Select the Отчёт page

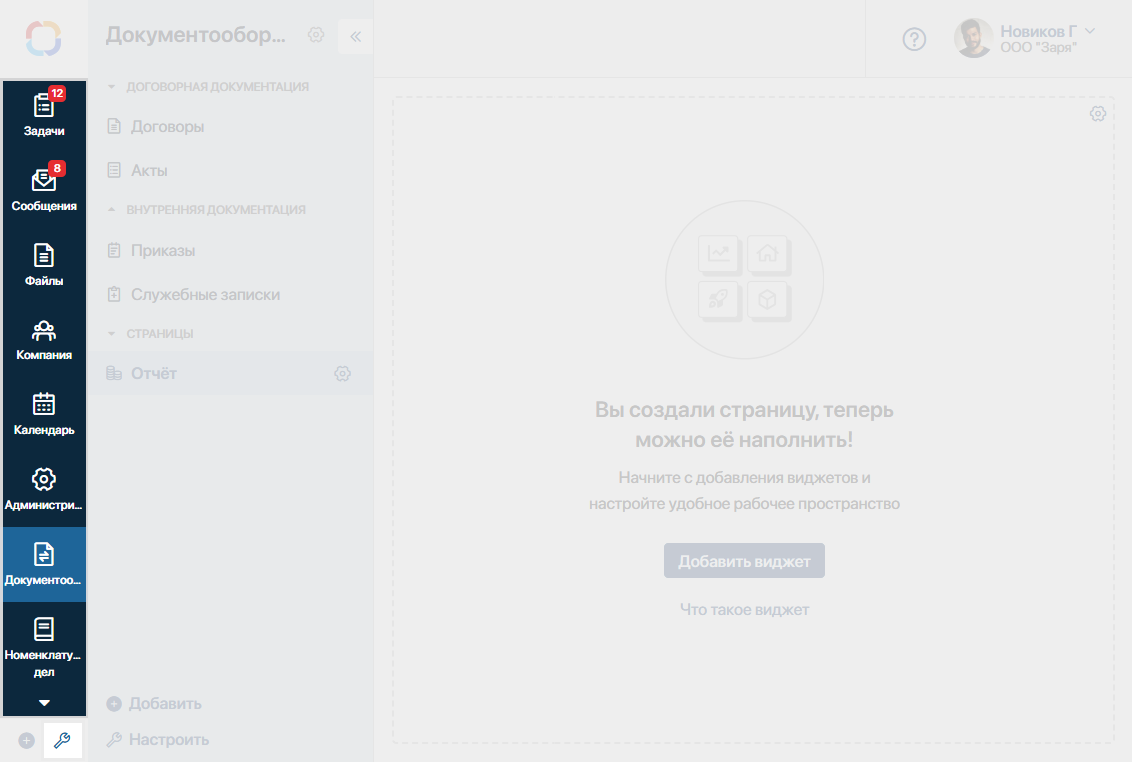231,373
